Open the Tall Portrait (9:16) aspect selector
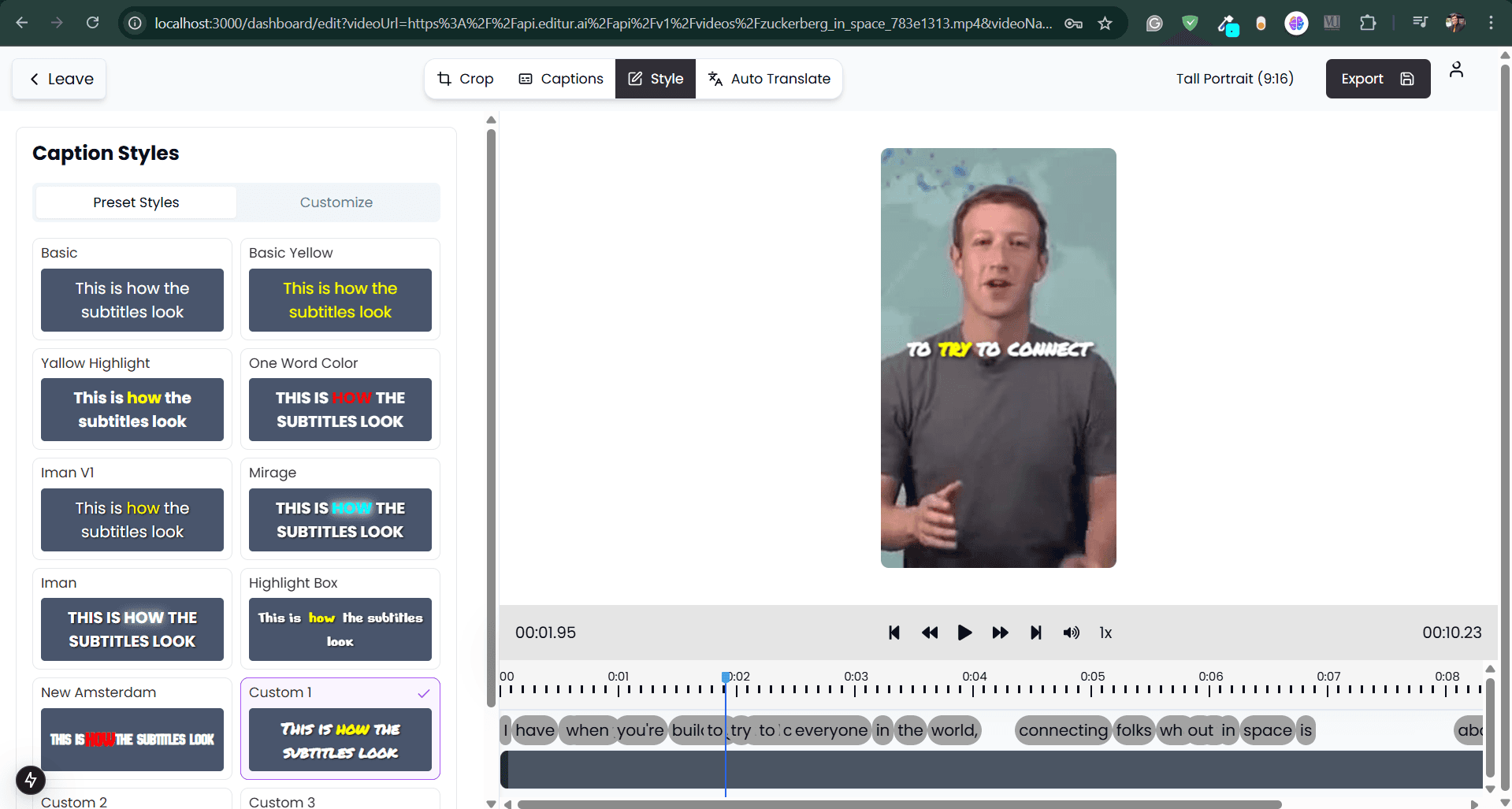 tap(1234, 79)
